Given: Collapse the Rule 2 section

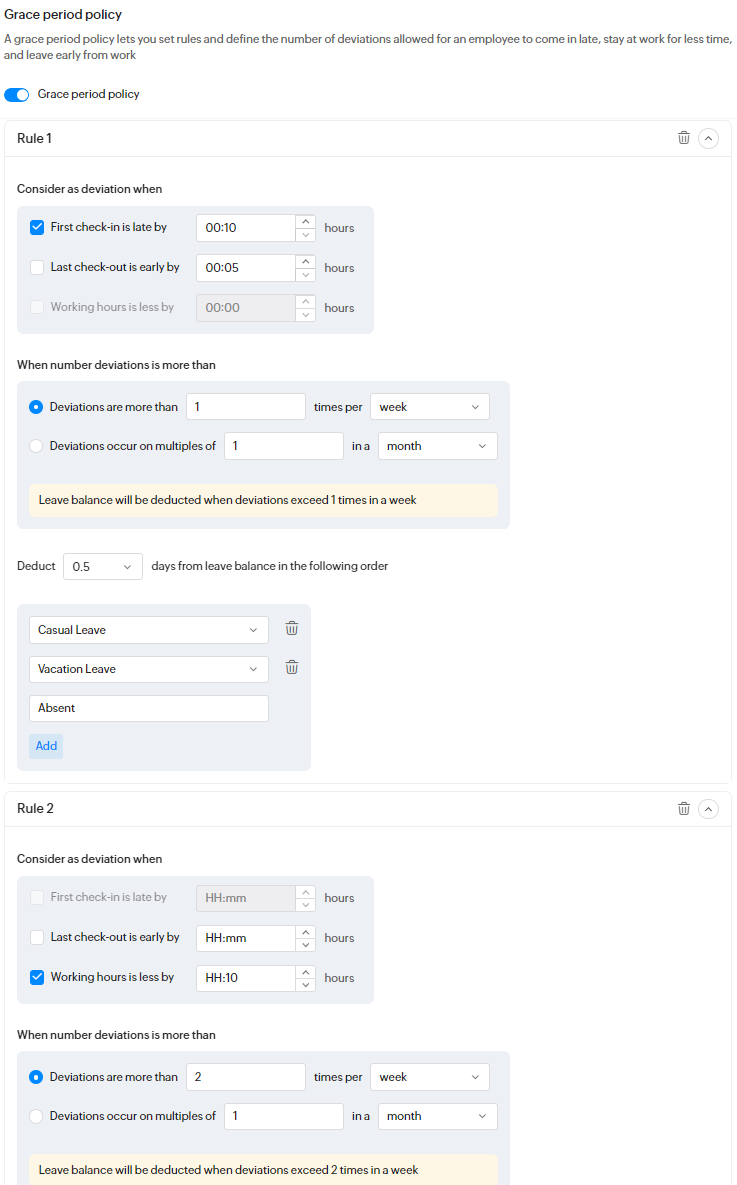Looking at the screenshot, I should (708, 808).
